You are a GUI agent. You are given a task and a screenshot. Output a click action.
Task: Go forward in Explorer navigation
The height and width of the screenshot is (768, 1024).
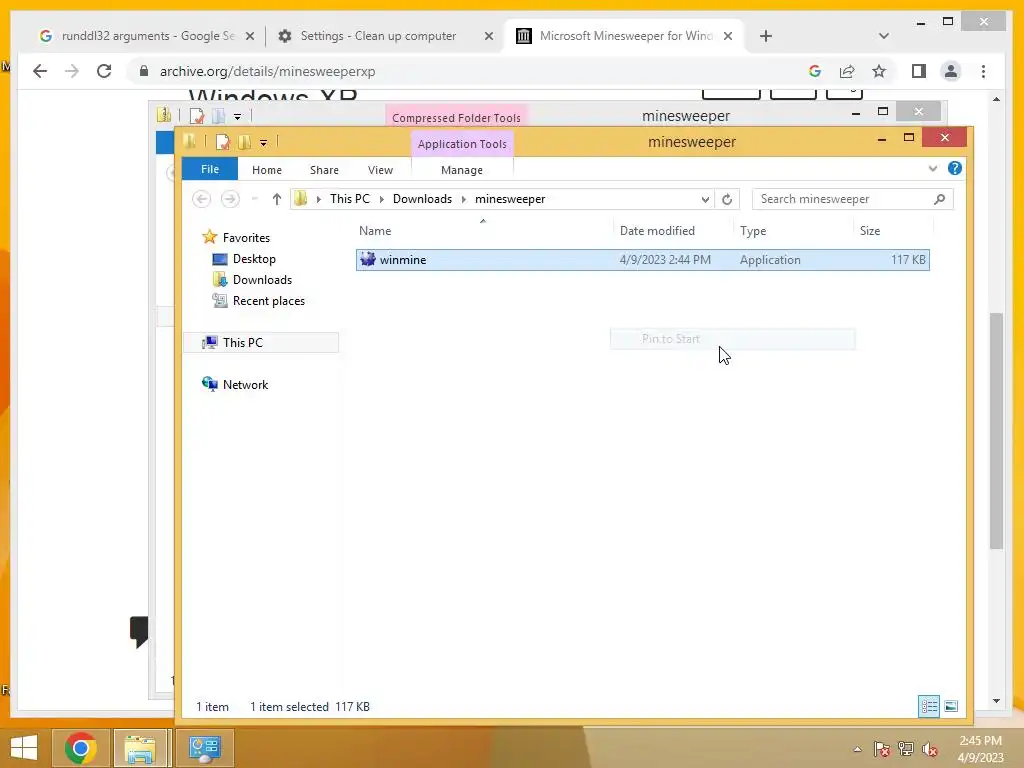point(230,199)
